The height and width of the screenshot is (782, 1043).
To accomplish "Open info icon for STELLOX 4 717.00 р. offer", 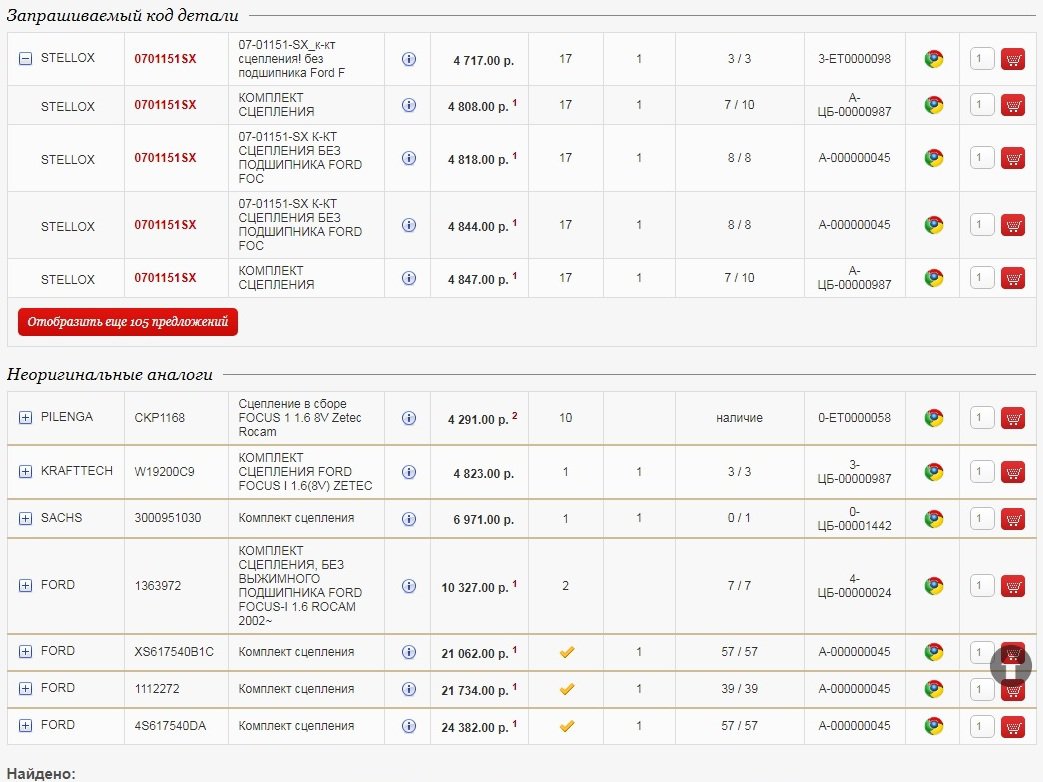I will point(409,59).
